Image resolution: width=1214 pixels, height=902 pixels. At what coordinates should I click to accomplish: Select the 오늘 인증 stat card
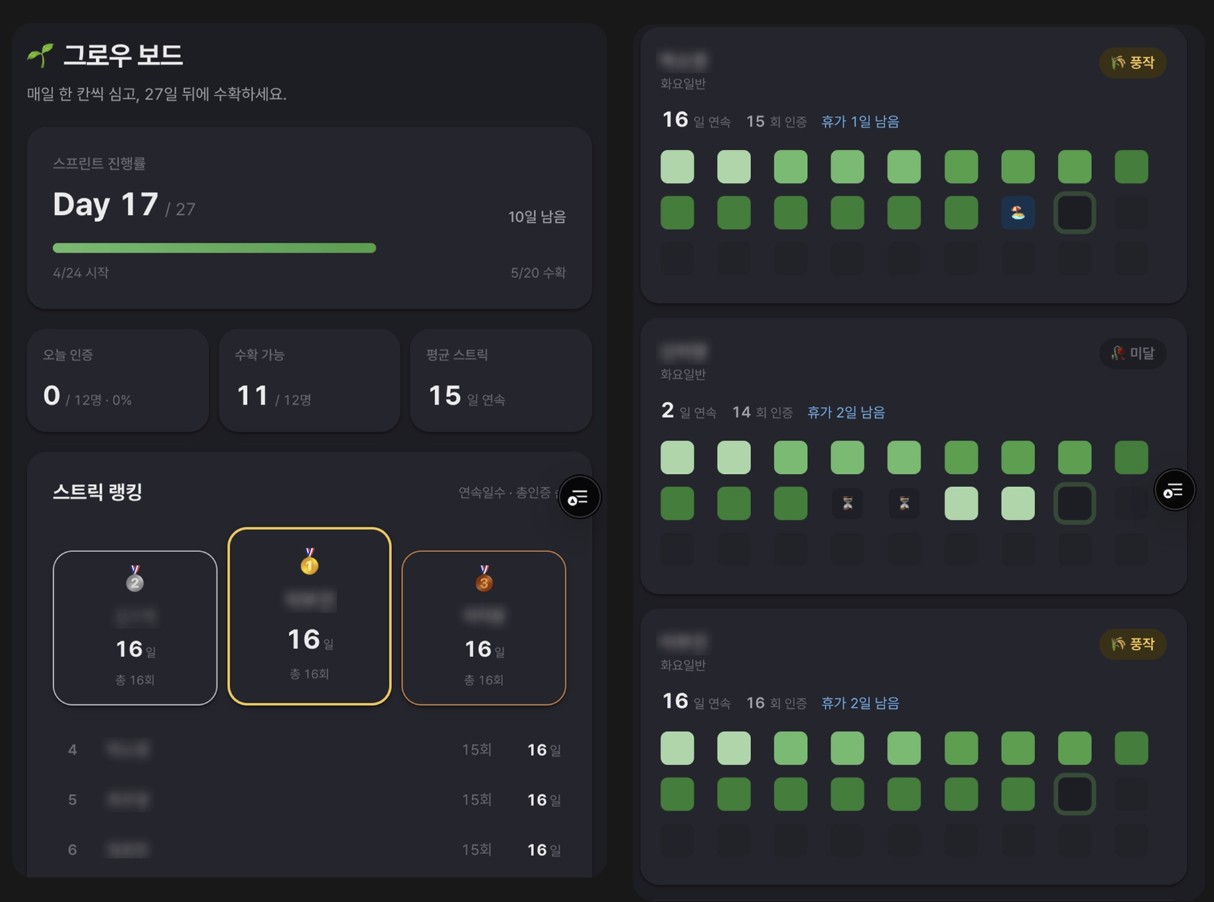coord(118,380)
